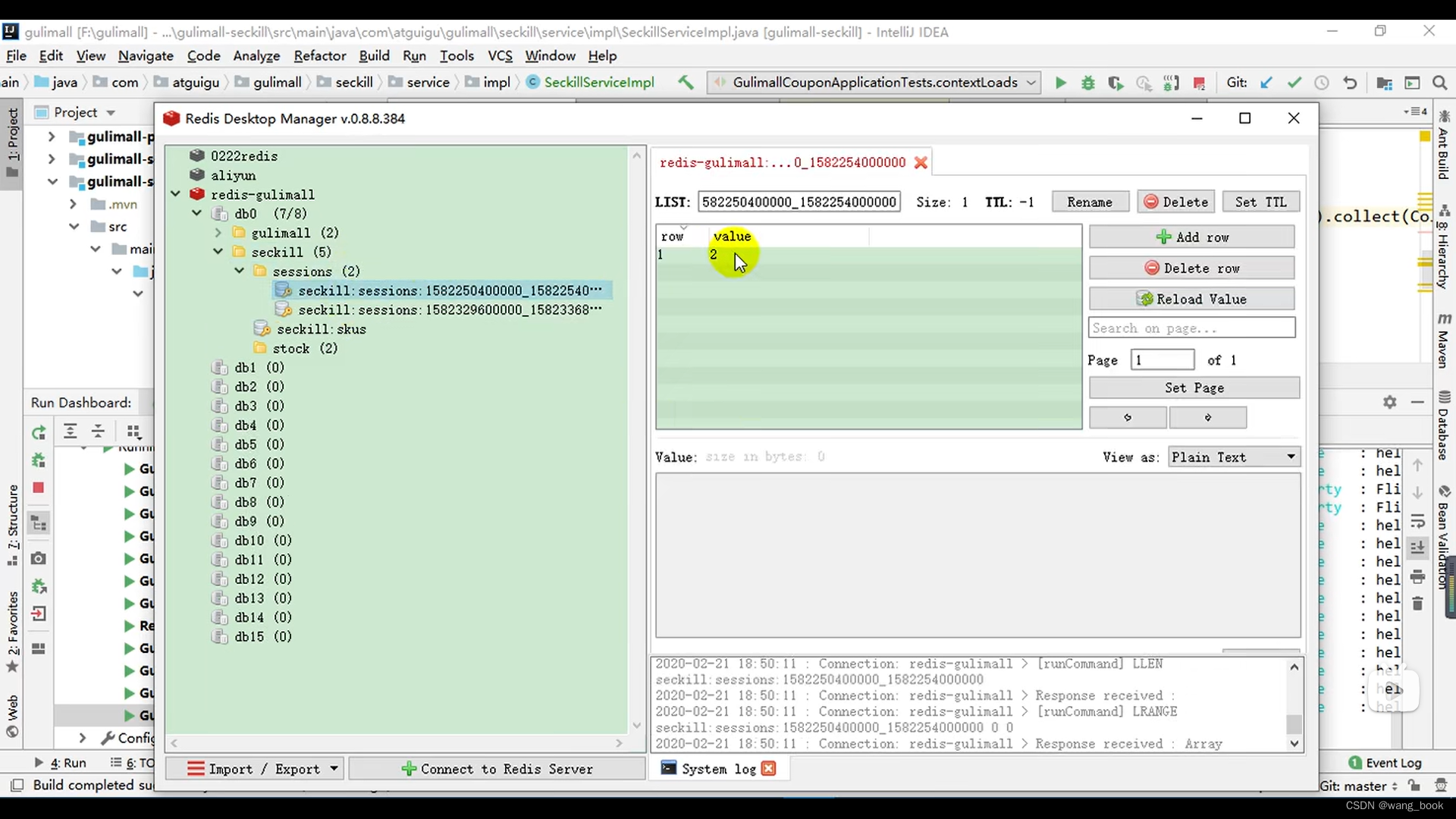Screen dimensions: 1456x819
Task: Click camera dump threads icon
Action: pyautogui.click(x=39, y=558)
